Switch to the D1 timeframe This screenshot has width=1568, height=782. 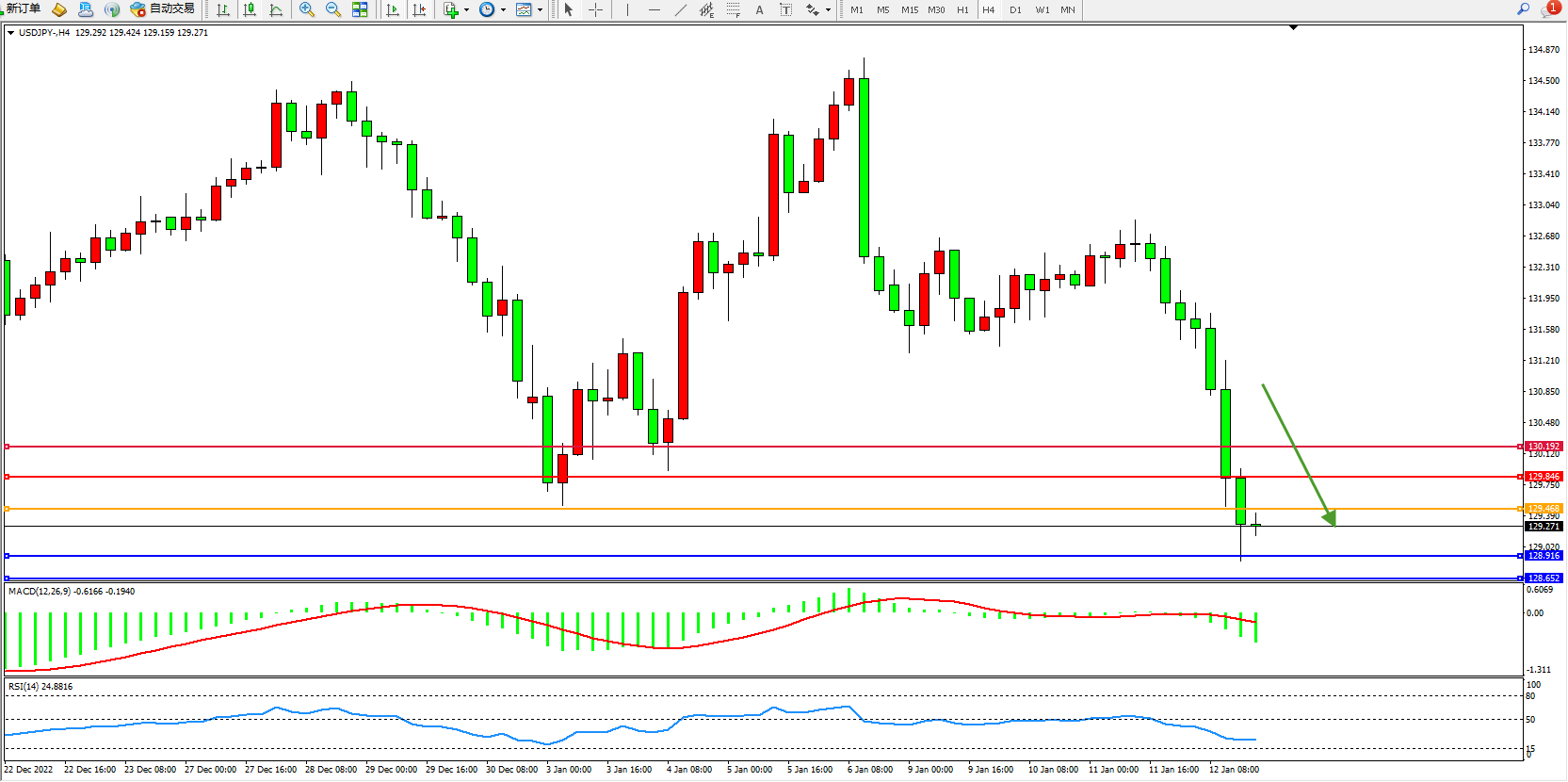click(1015, 9)
